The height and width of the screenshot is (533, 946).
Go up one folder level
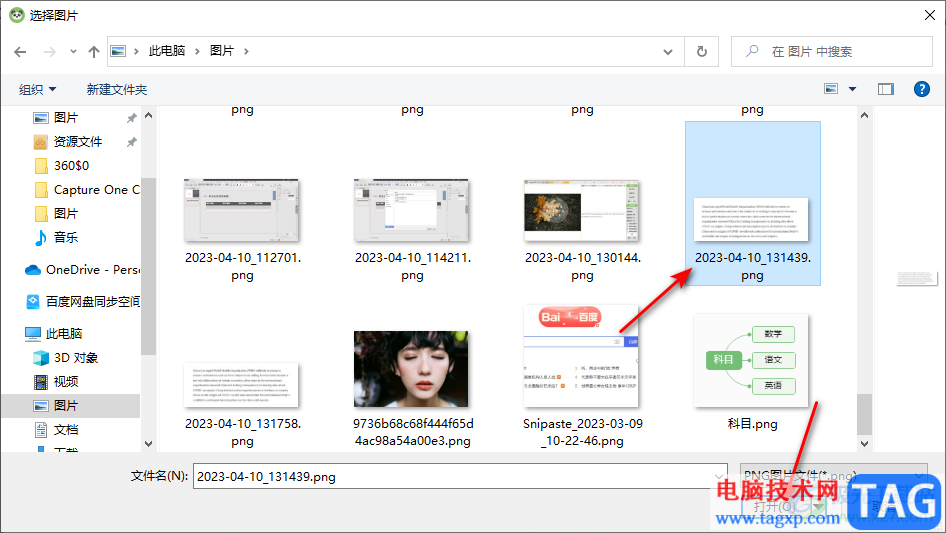(x=94, y=52)
